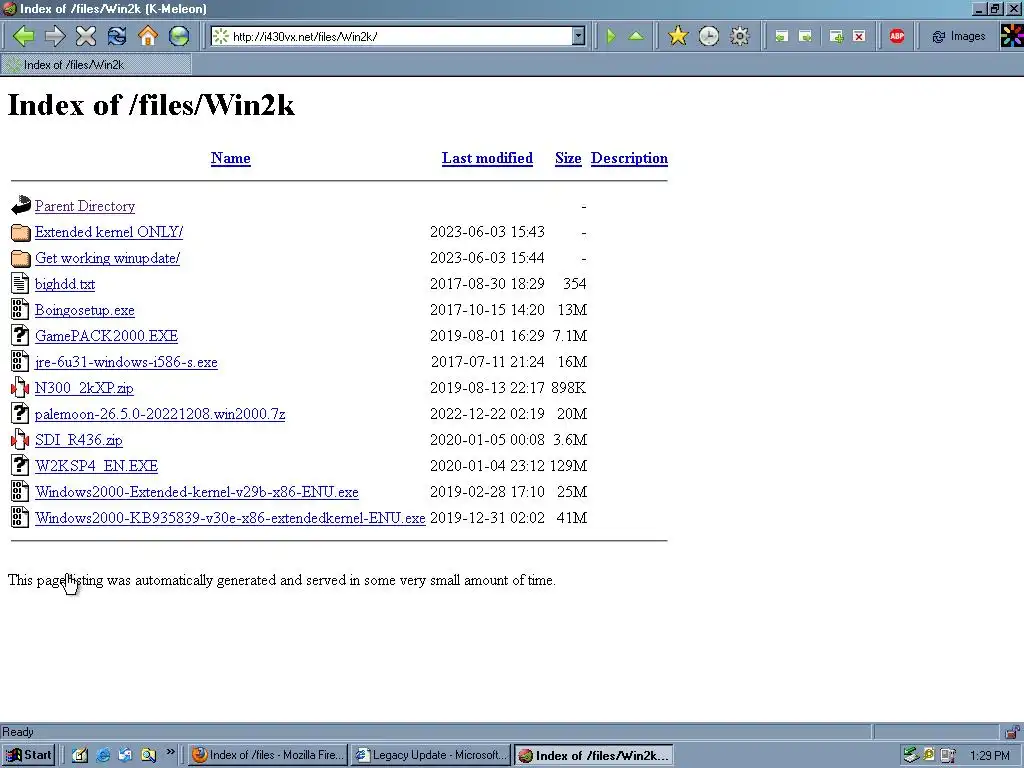Click the date 2022-12-22 02:19

tap(487, 414)
